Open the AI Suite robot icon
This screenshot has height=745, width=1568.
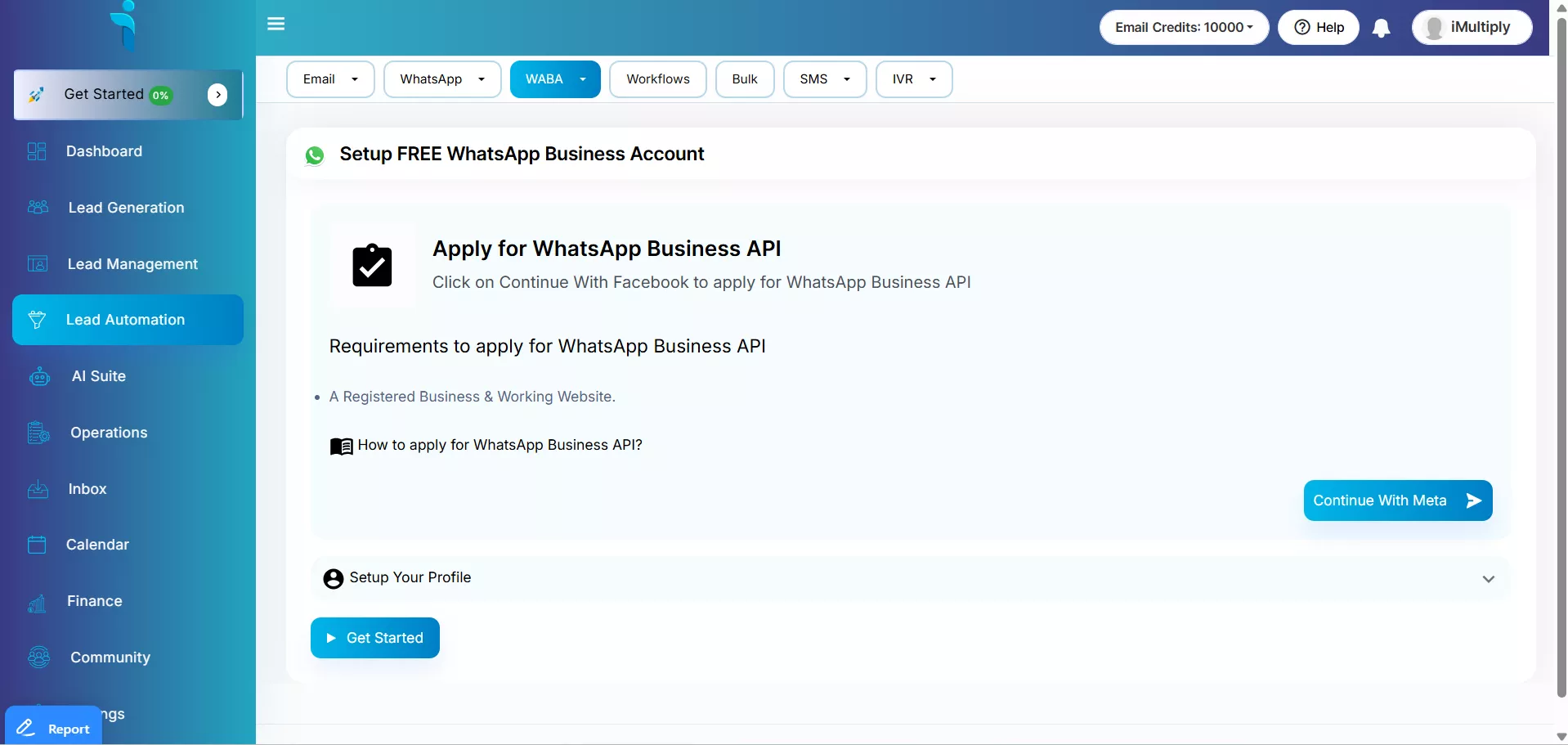click(x=39, y=377)
